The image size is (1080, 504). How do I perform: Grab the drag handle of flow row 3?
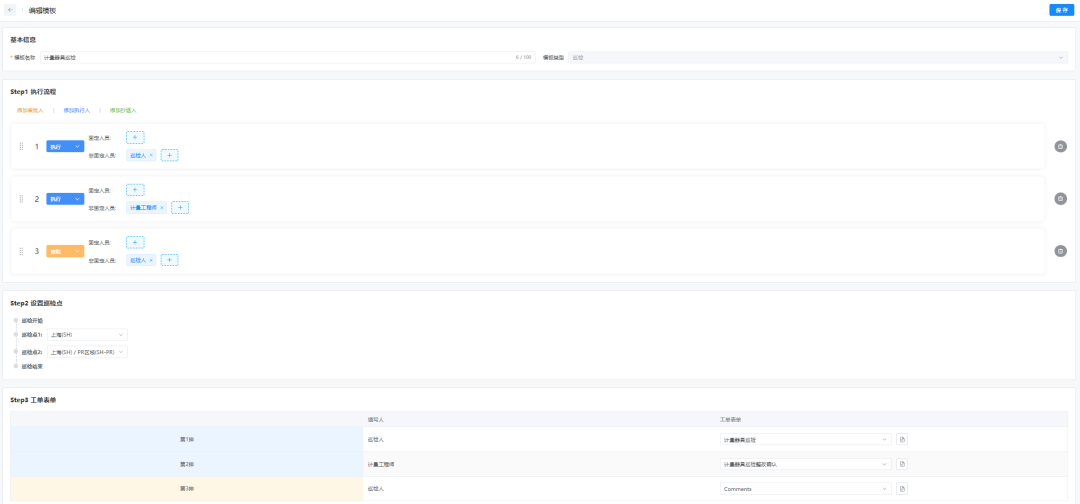(x=21, y=251)
